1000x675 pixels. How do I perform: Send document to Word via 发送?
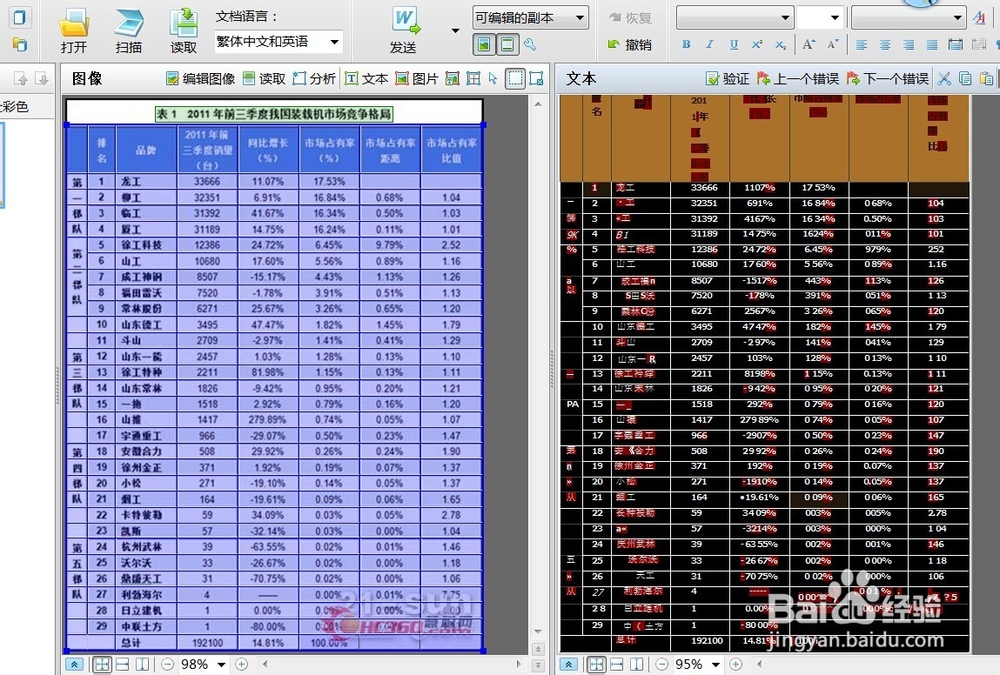(404, 31)
